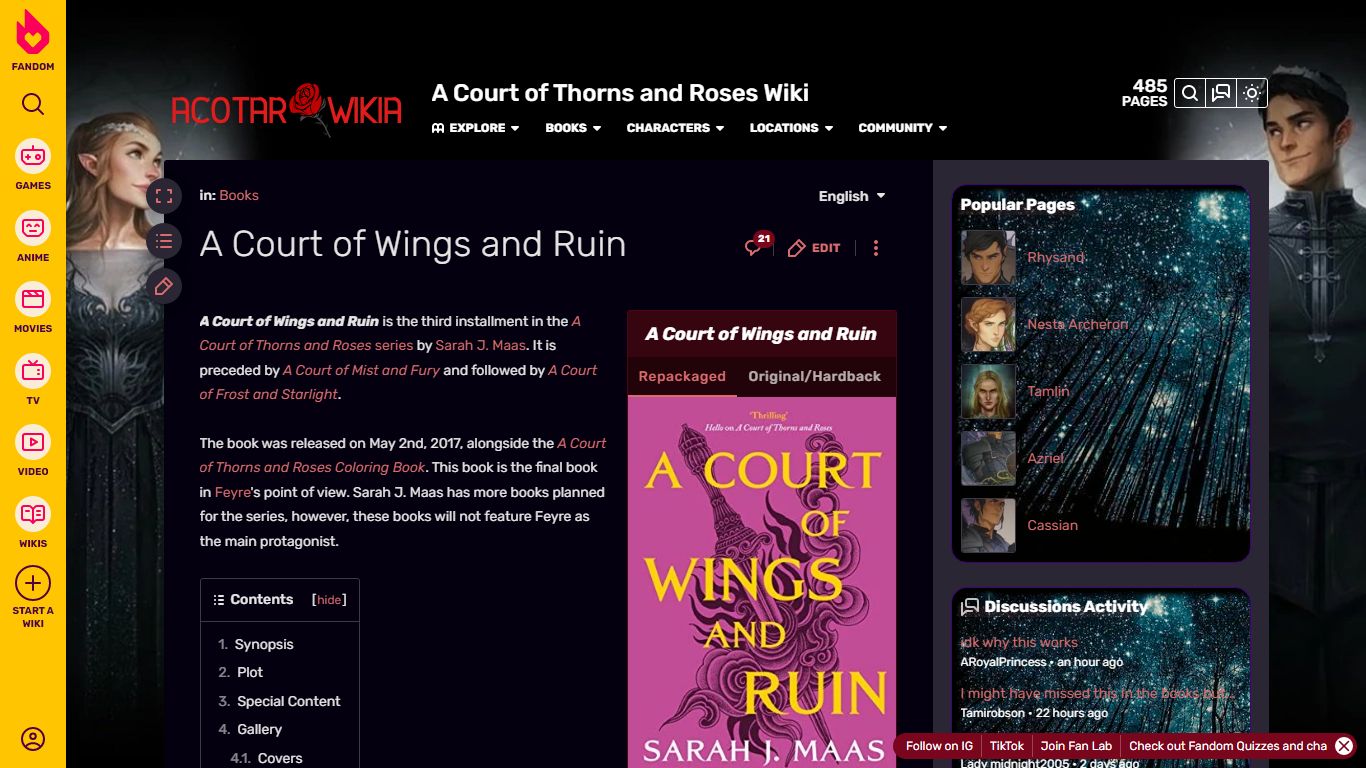
Task: Open the Azriel popular page link
Action: tap(1045, 459)
